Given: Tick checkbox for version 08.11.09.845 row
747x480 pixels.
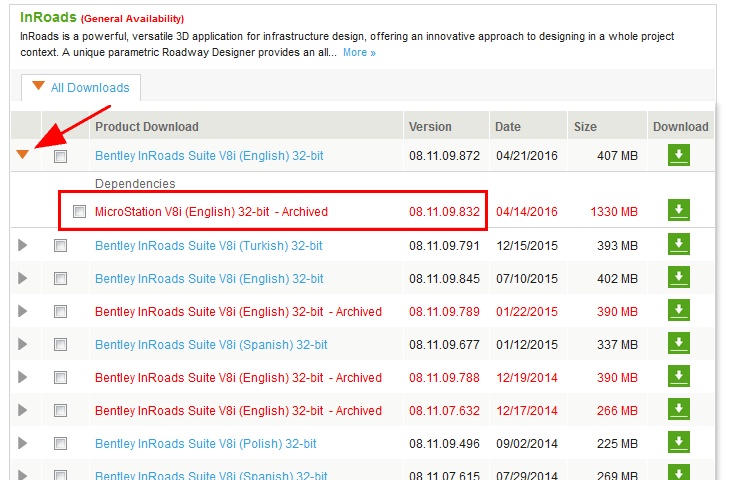Looking at the screenshot, I should [61, 279].
